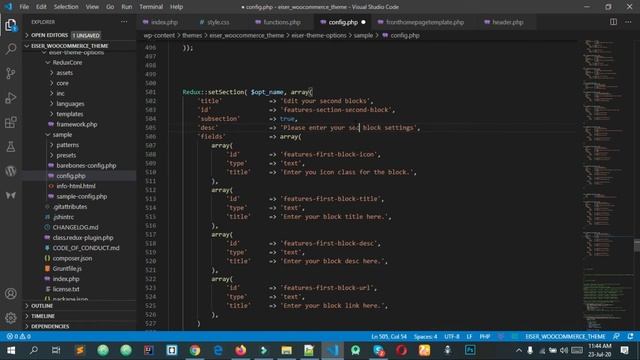Open Google Chrome from taskbar
This screenshot has width=640, height=360.
click(195, 350)
